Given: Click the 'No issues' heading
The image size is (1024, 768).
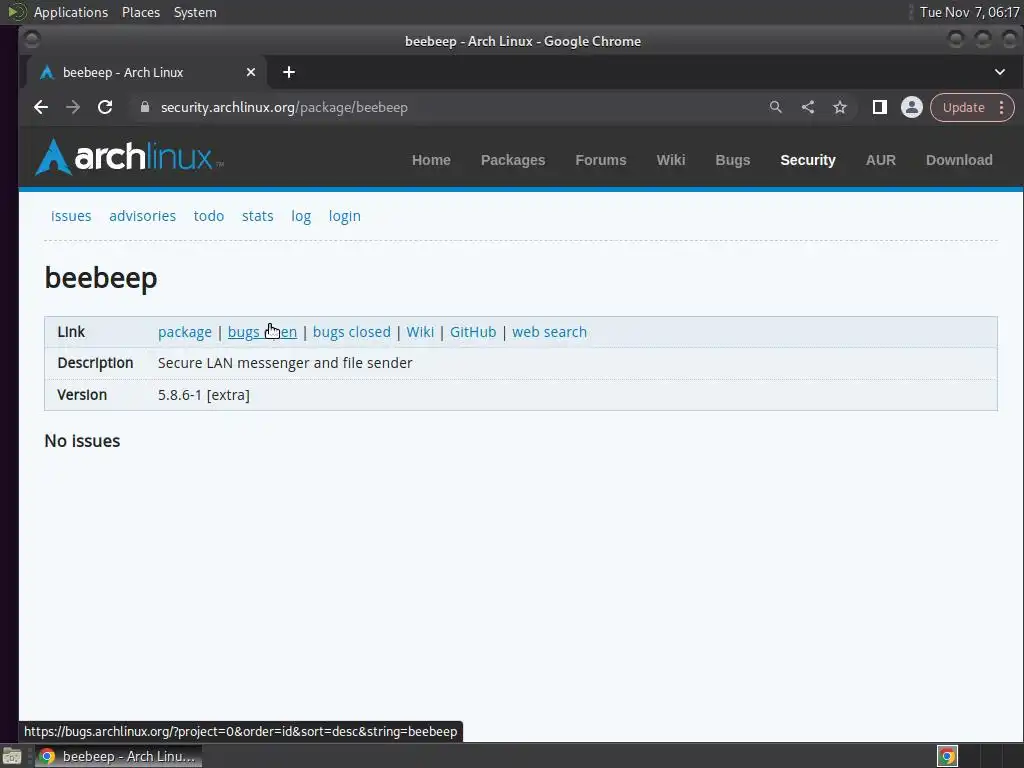Looking at the screenshot, I should click(82, 441).
